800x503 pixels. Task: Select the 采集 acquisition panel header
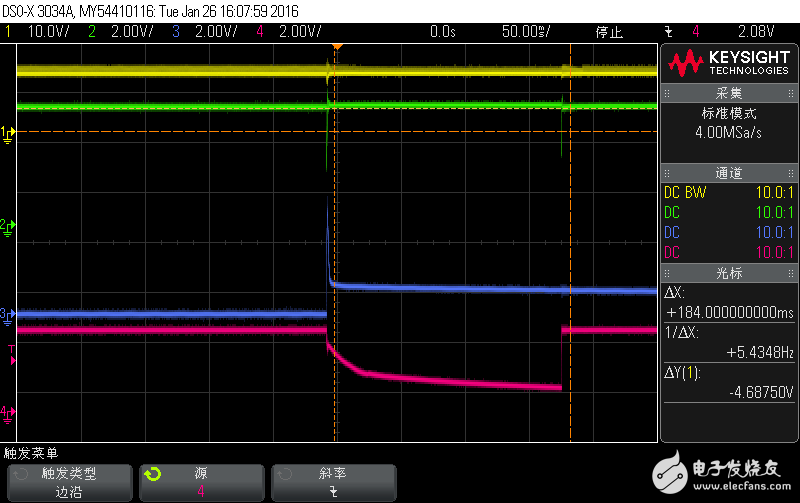coord(729,92)
